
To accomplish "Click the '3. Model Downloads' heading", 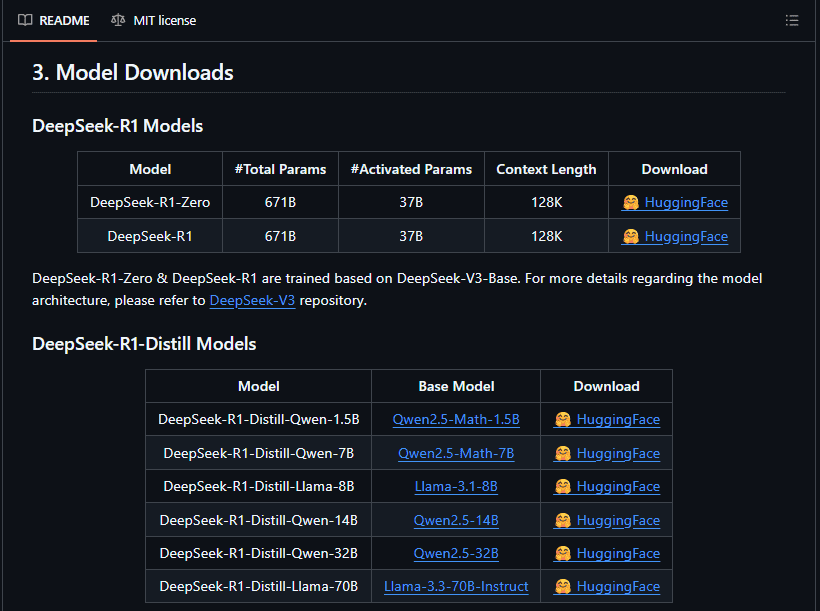I will click(133, 72).
